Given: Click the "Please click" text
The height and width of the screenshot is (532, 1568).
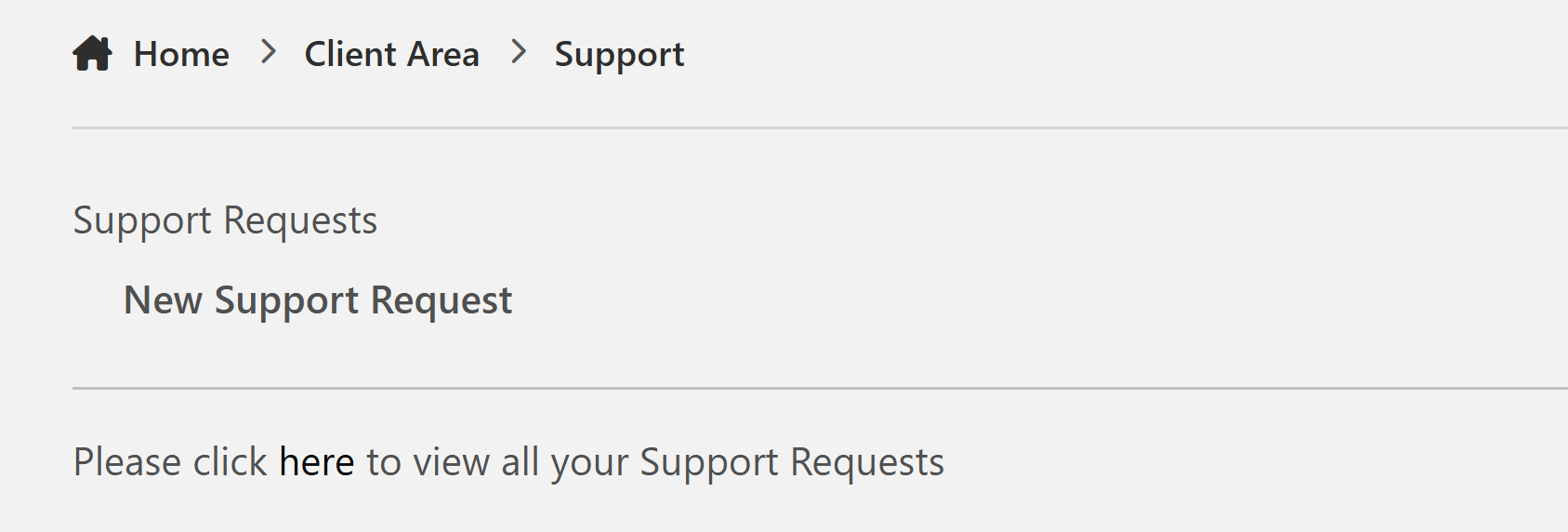Looking at the screenshot, I should coord(171,462).
